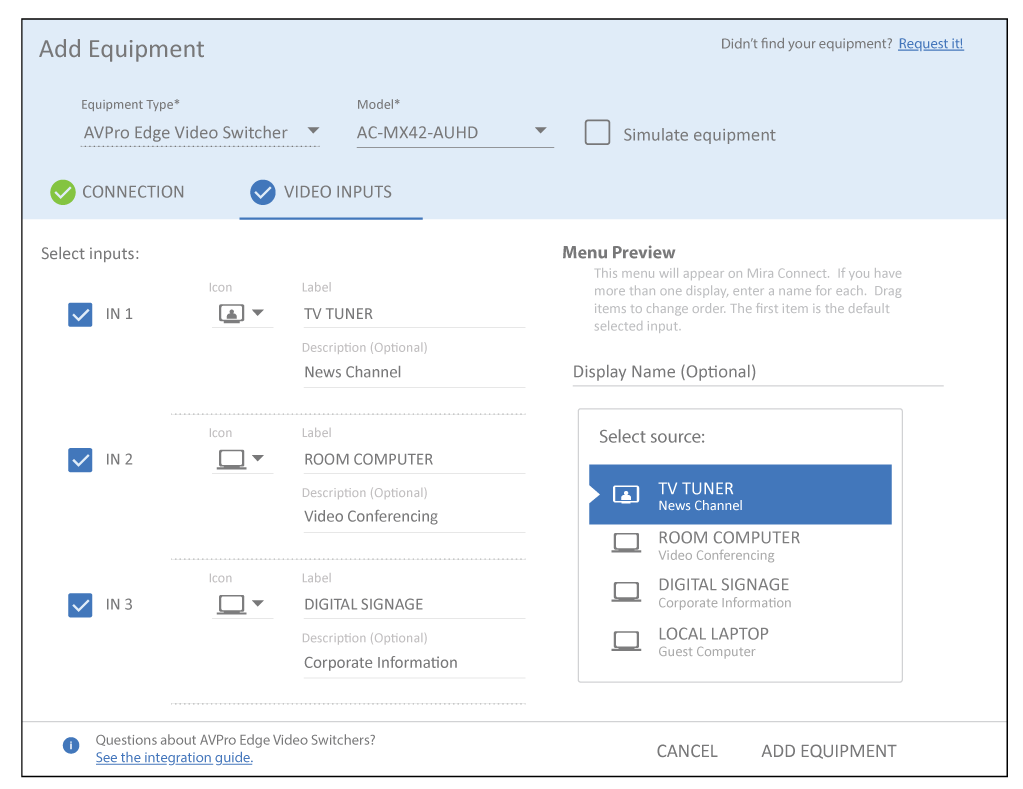Click the Menu Preview heading
Screen dimensions: 1023x789
(x=618, y=253)
